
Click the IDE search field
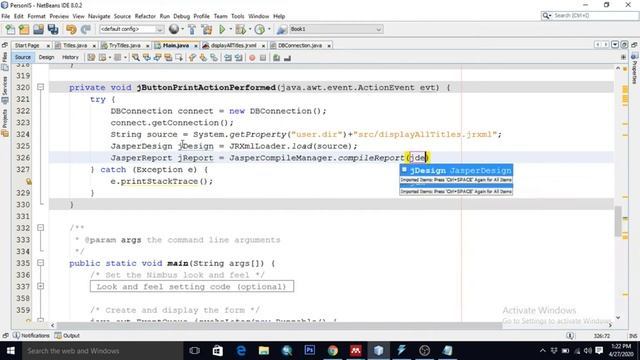click(x=590, y=16)
